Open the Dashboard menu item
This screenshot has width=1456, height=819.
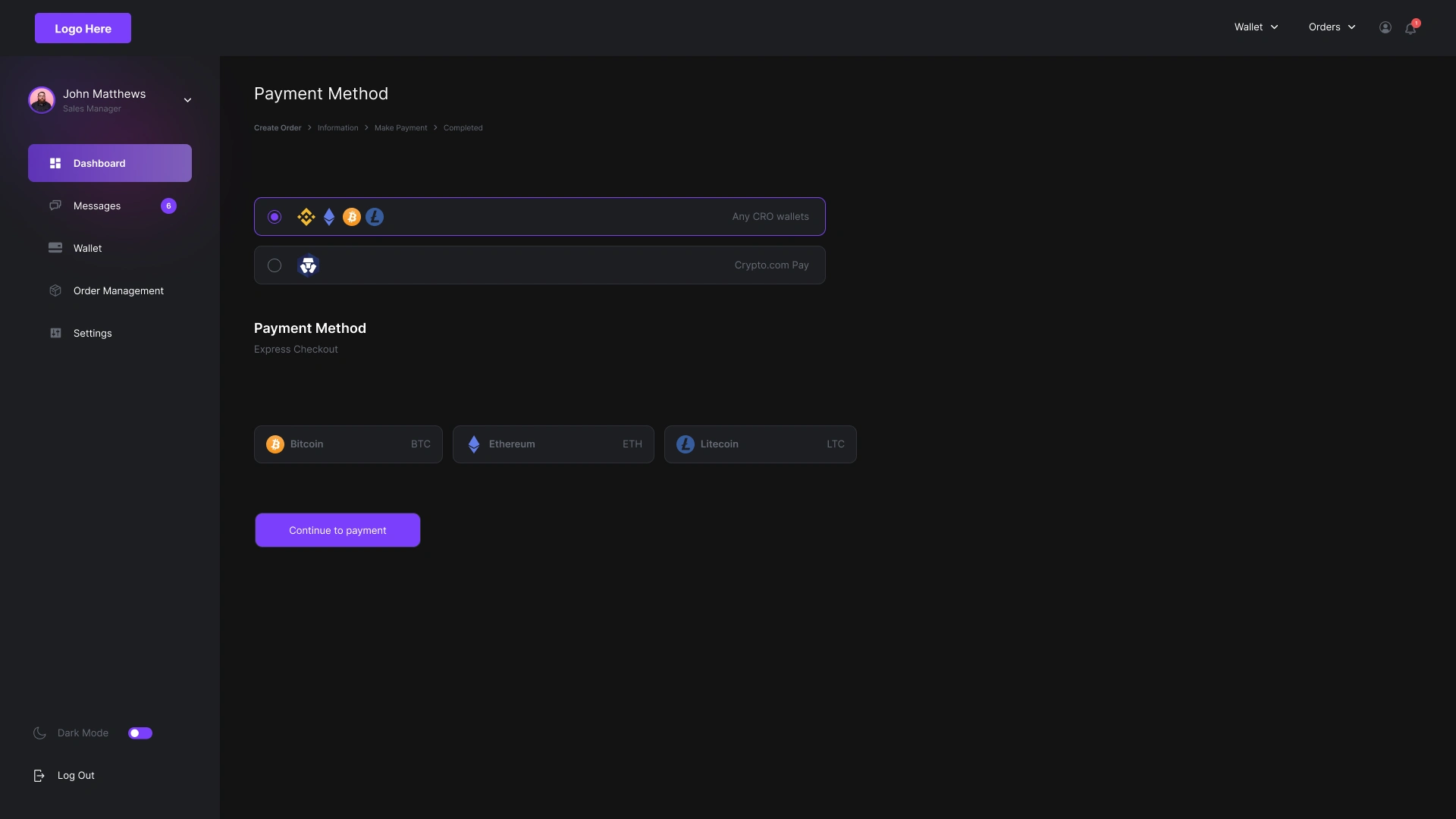(x=110, y=163)
